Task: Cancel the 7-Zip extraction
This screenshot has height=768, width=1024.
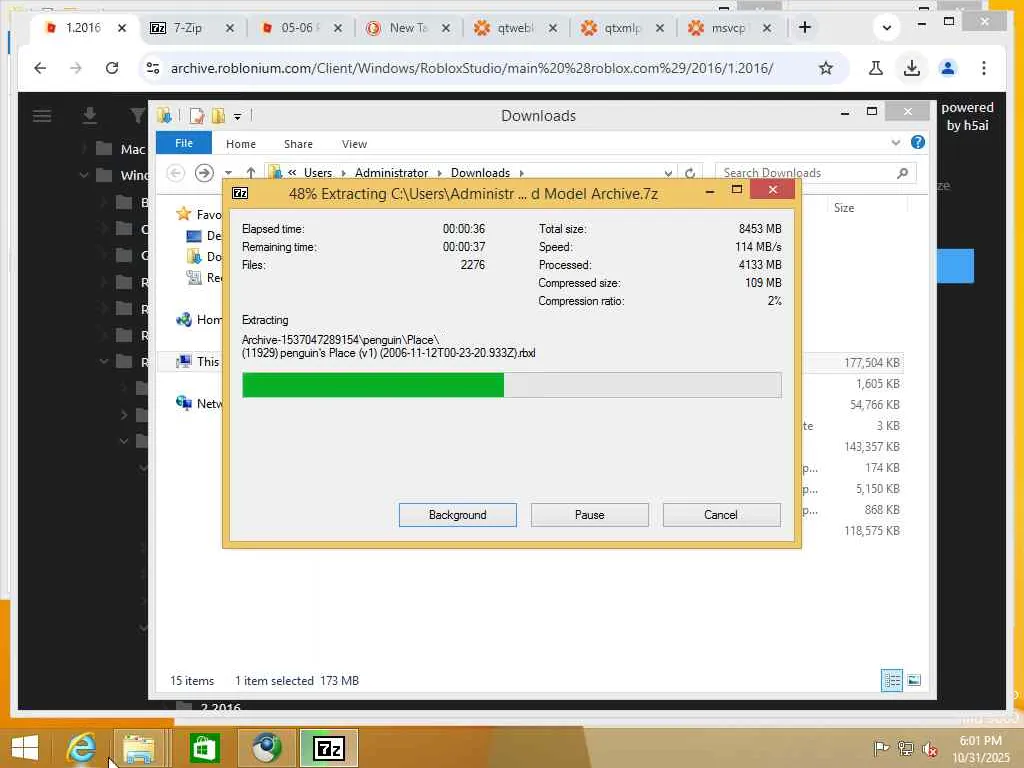Action: (x=721, y=515)
